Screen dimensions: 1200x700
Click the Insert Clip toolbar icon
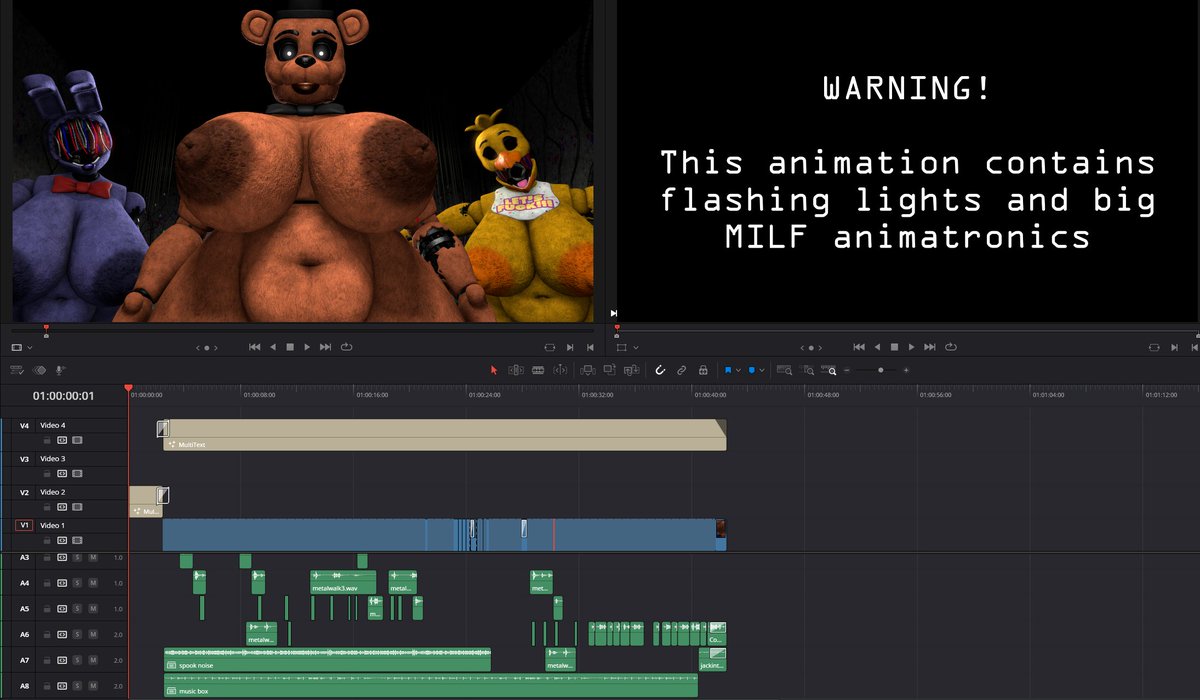[x=587, y=370]
